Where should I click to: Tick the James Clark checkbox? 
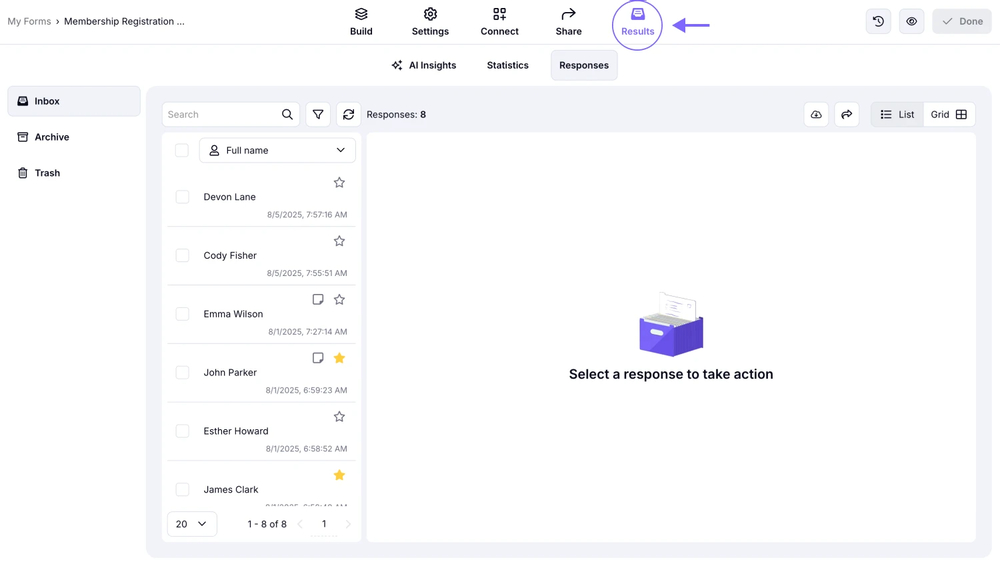[182, 489]
